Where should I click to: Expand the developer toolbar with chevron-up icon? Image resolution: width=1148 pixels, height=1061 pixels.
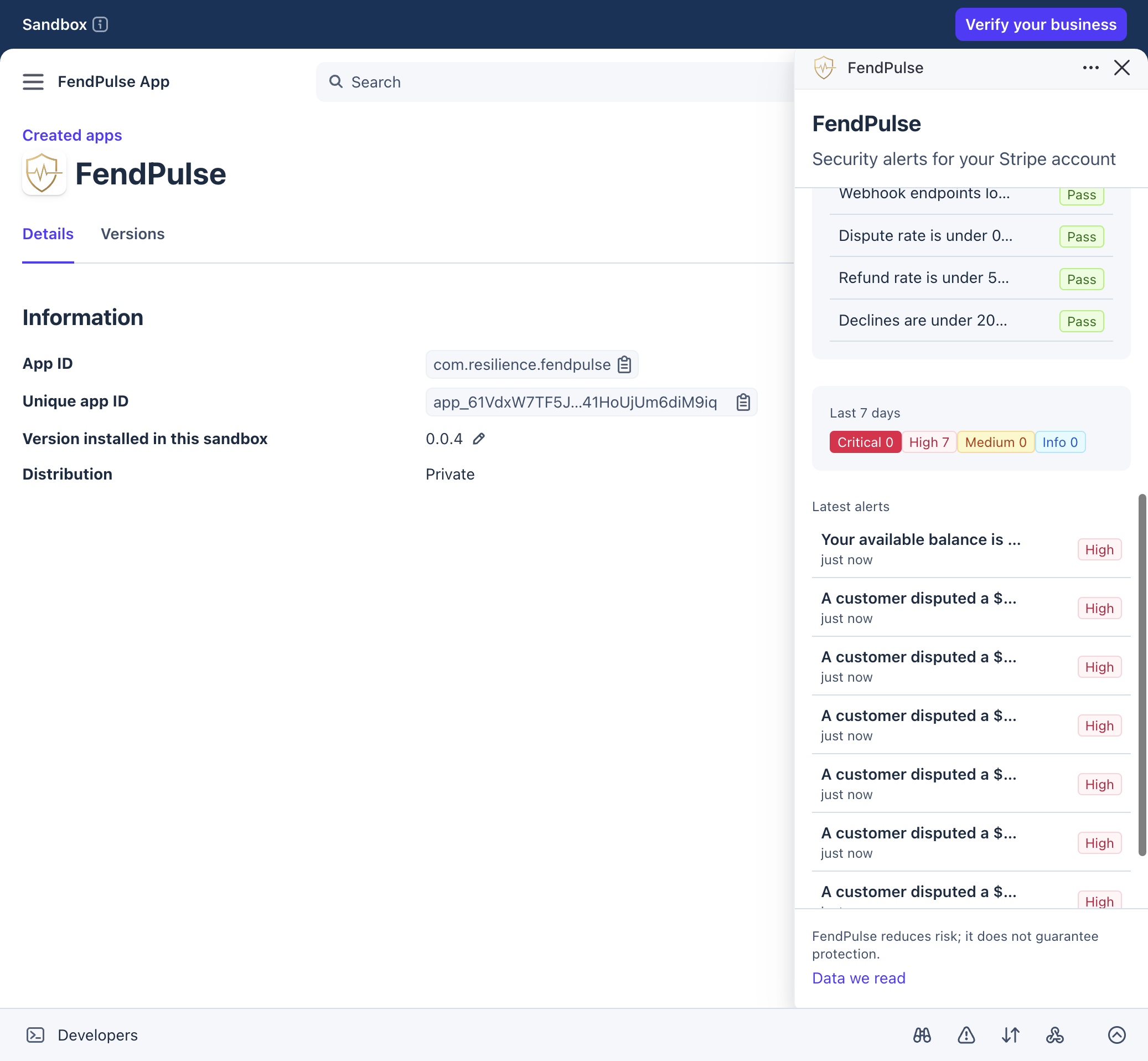1116,1034
